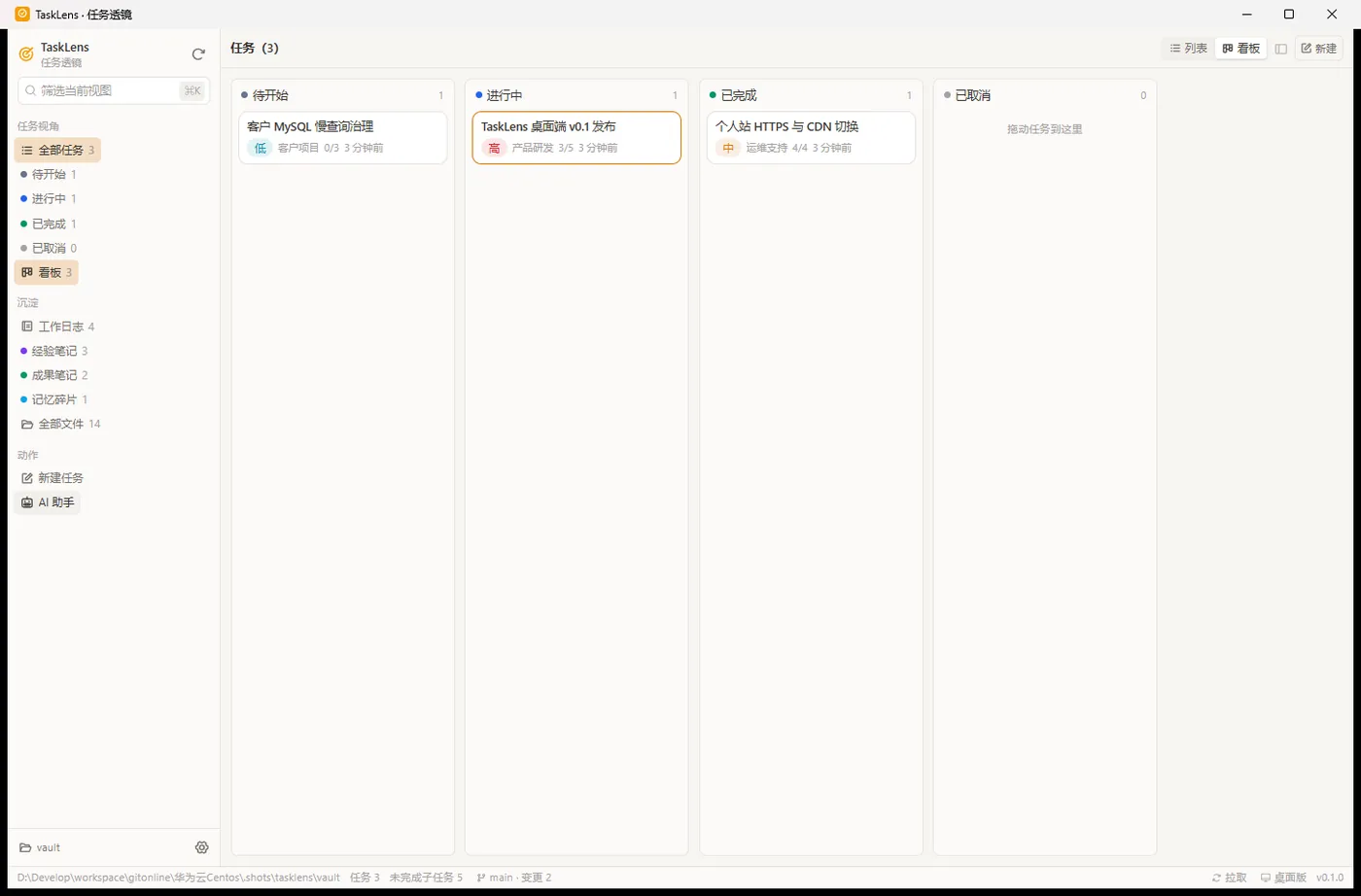Click the pencil icon beside 新建任务
The width and height of the screenshot is (1361, 896).
pos(27,478)
